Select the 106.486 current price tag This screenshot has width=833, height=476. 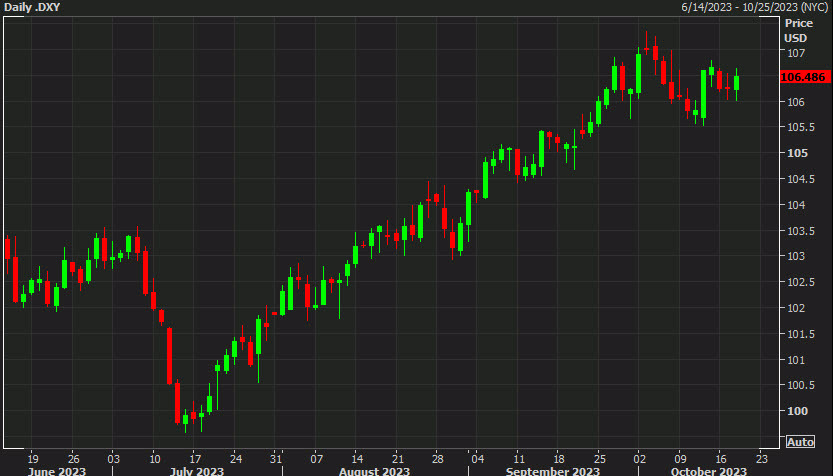[x=806, y=77]
